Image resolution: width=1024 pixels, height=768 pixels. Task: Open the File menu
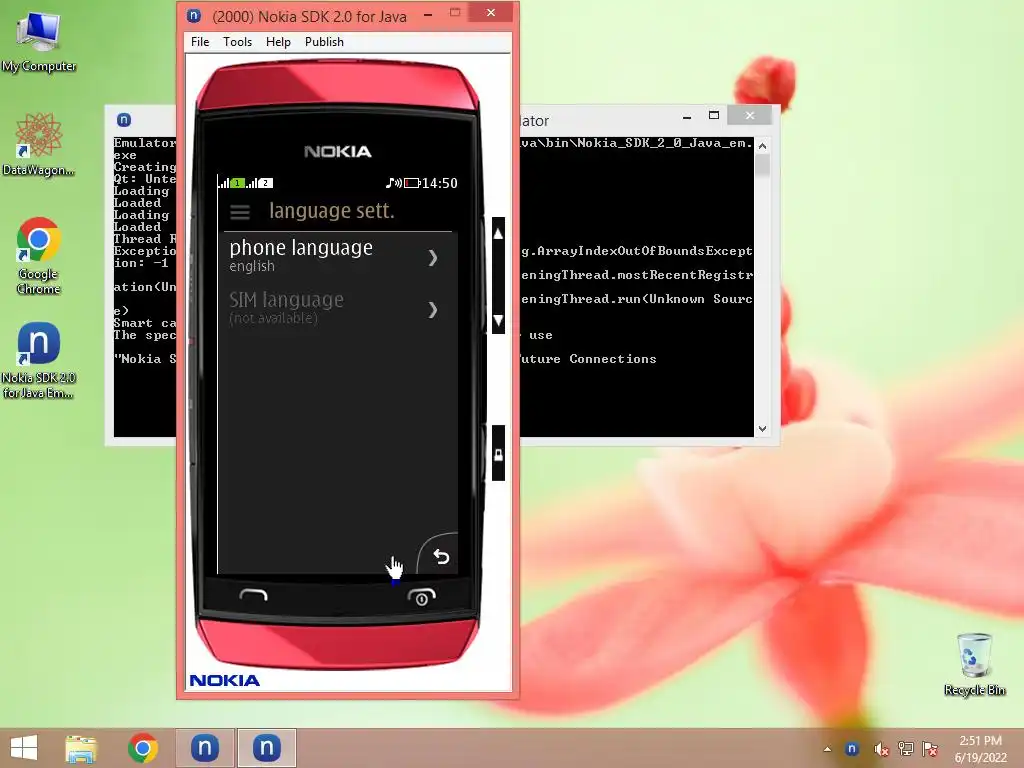pyautogui.click(x=200, y=42)
